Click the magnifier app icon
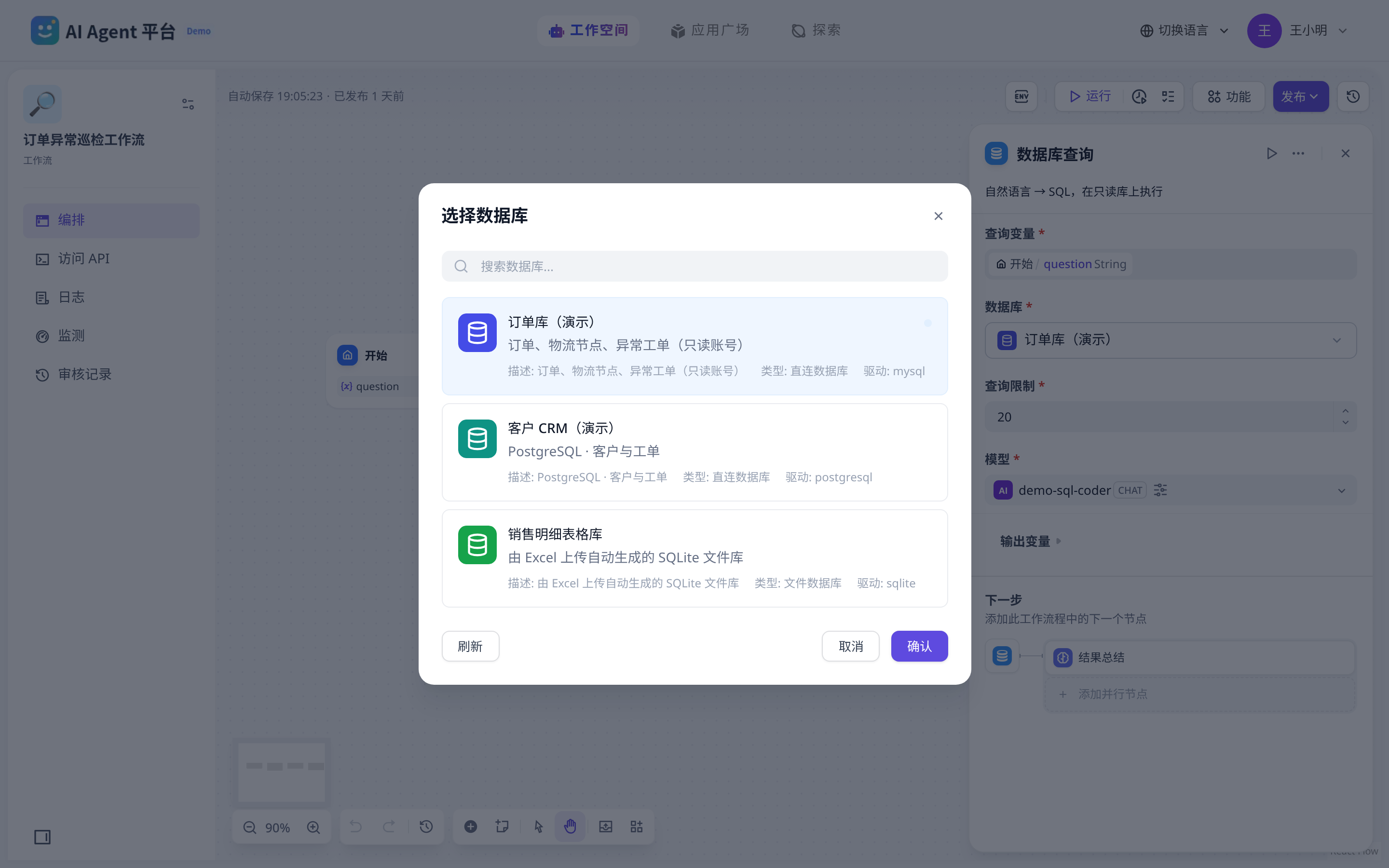The width and height of the screenshot is (1389, 868). (x=42, y=104)
